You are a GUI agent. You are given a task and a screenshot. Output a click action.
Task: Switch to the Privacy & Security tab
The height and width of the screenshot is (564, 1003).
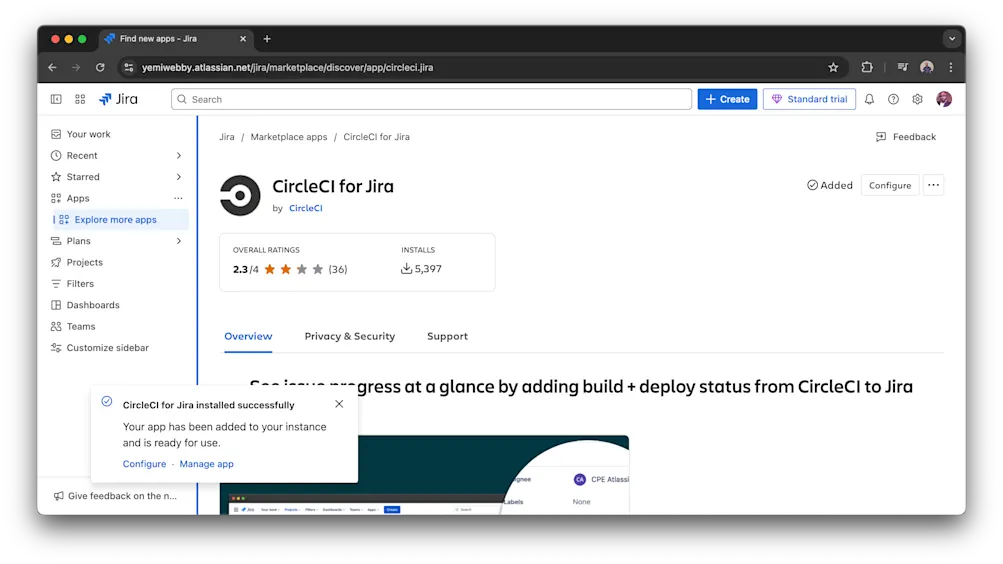pyautogui.click(x=350, y=336)
